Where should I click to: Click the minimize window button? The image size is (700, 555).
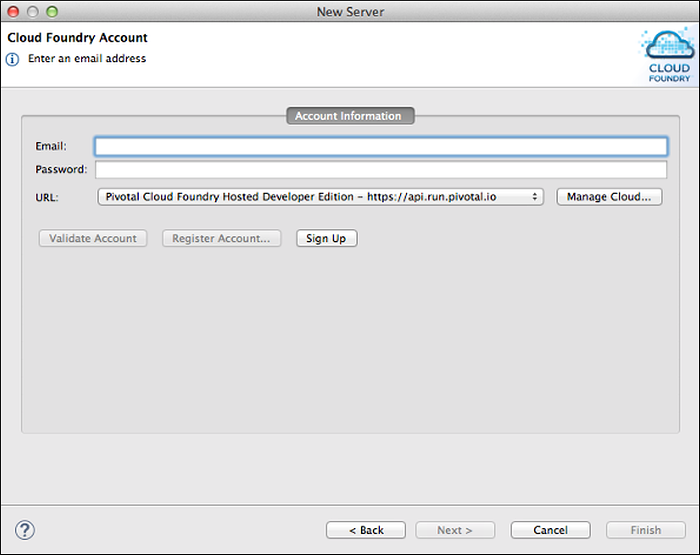pyautogui.click(x=33, y=12)
